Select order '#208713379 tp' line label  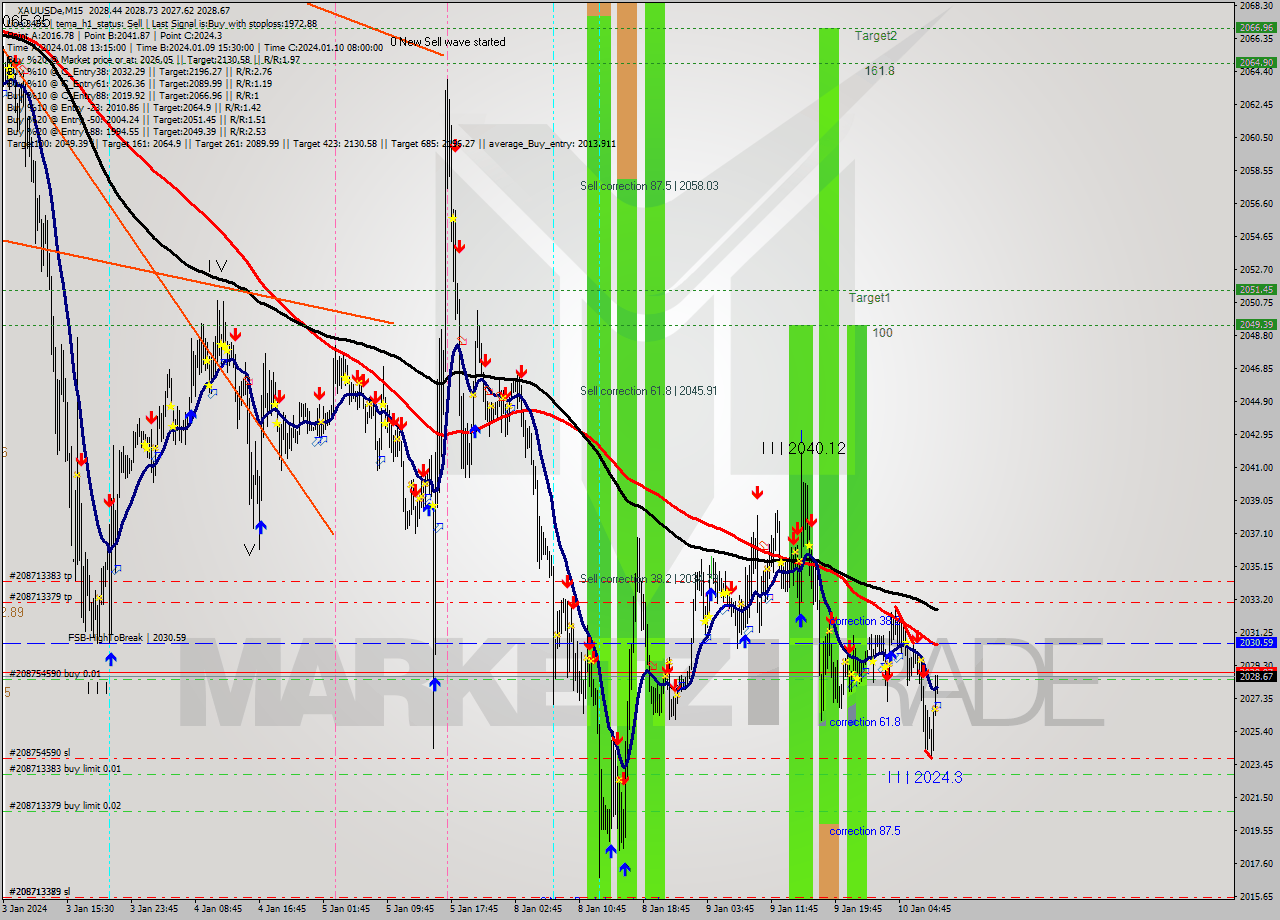point(41,597)
